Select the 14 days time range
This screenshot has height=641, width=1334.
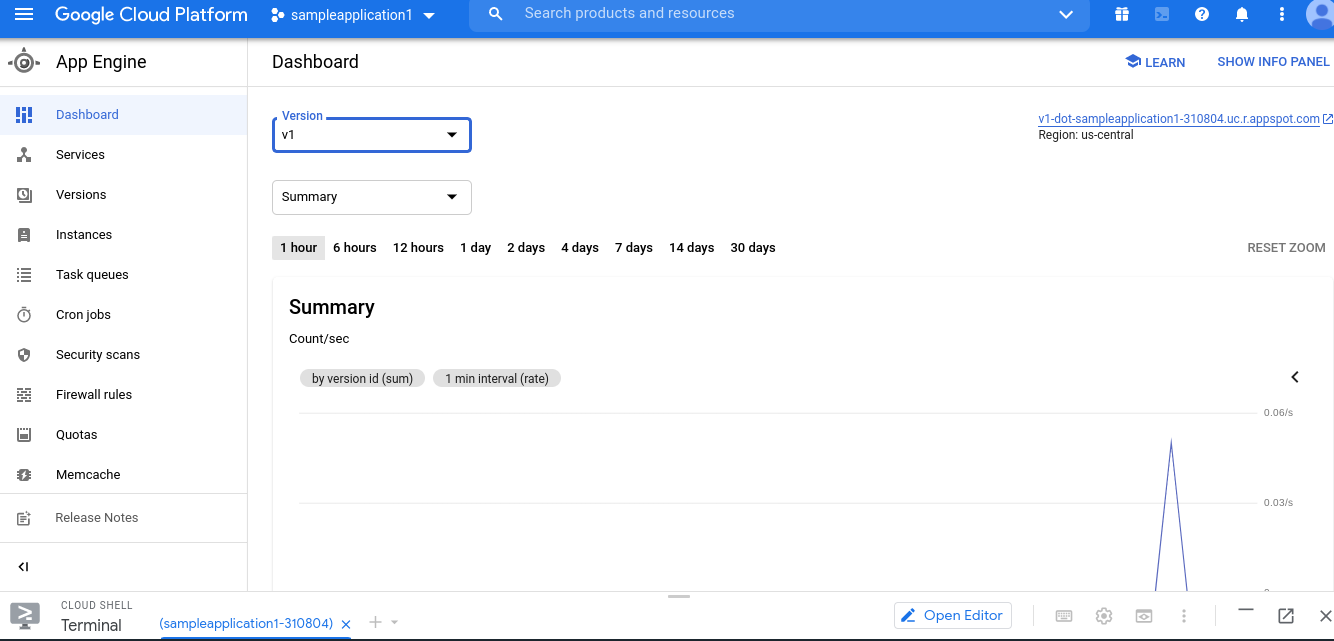tap(692, 248)
